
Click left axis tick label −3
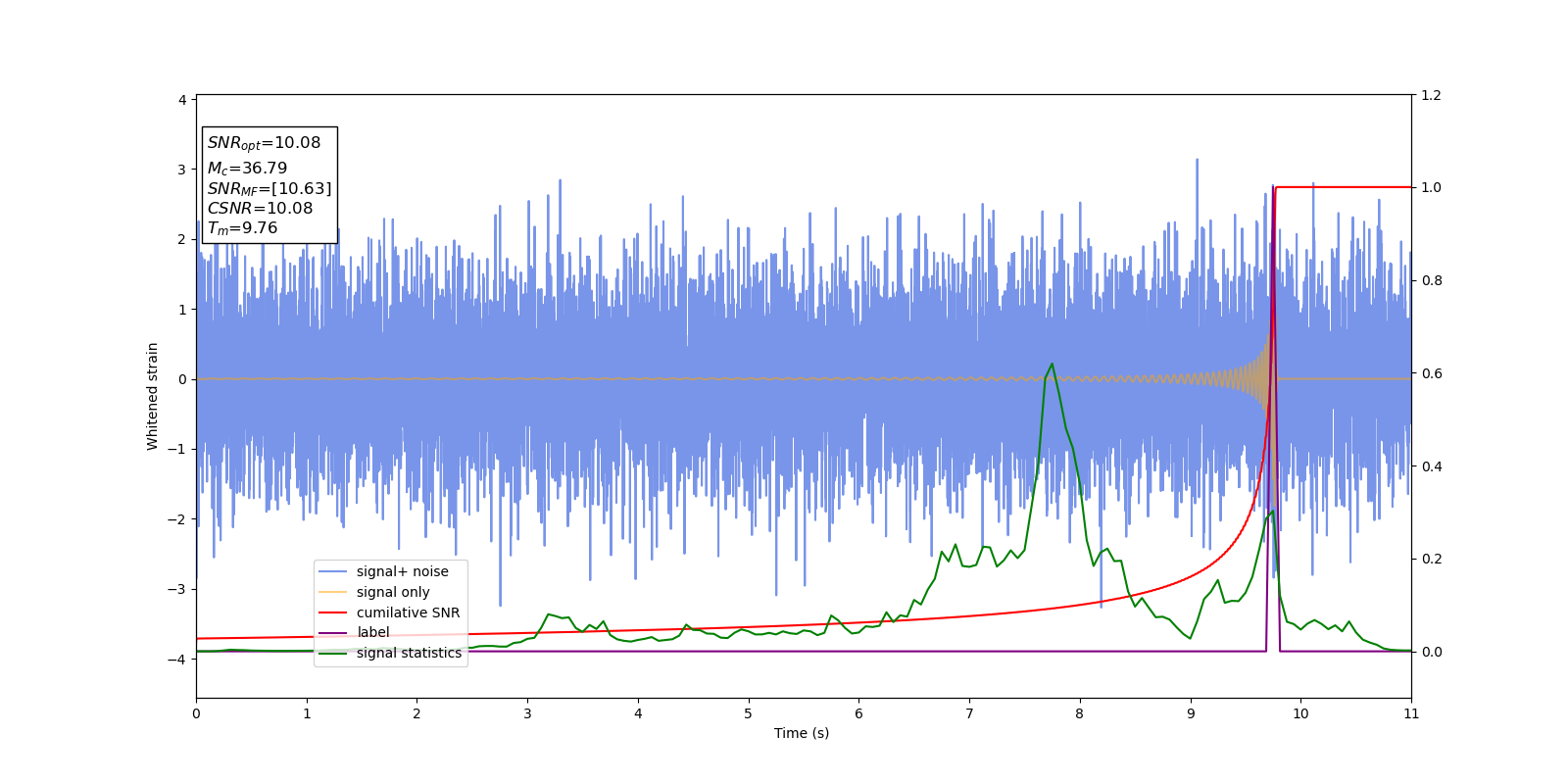point(177,589)
